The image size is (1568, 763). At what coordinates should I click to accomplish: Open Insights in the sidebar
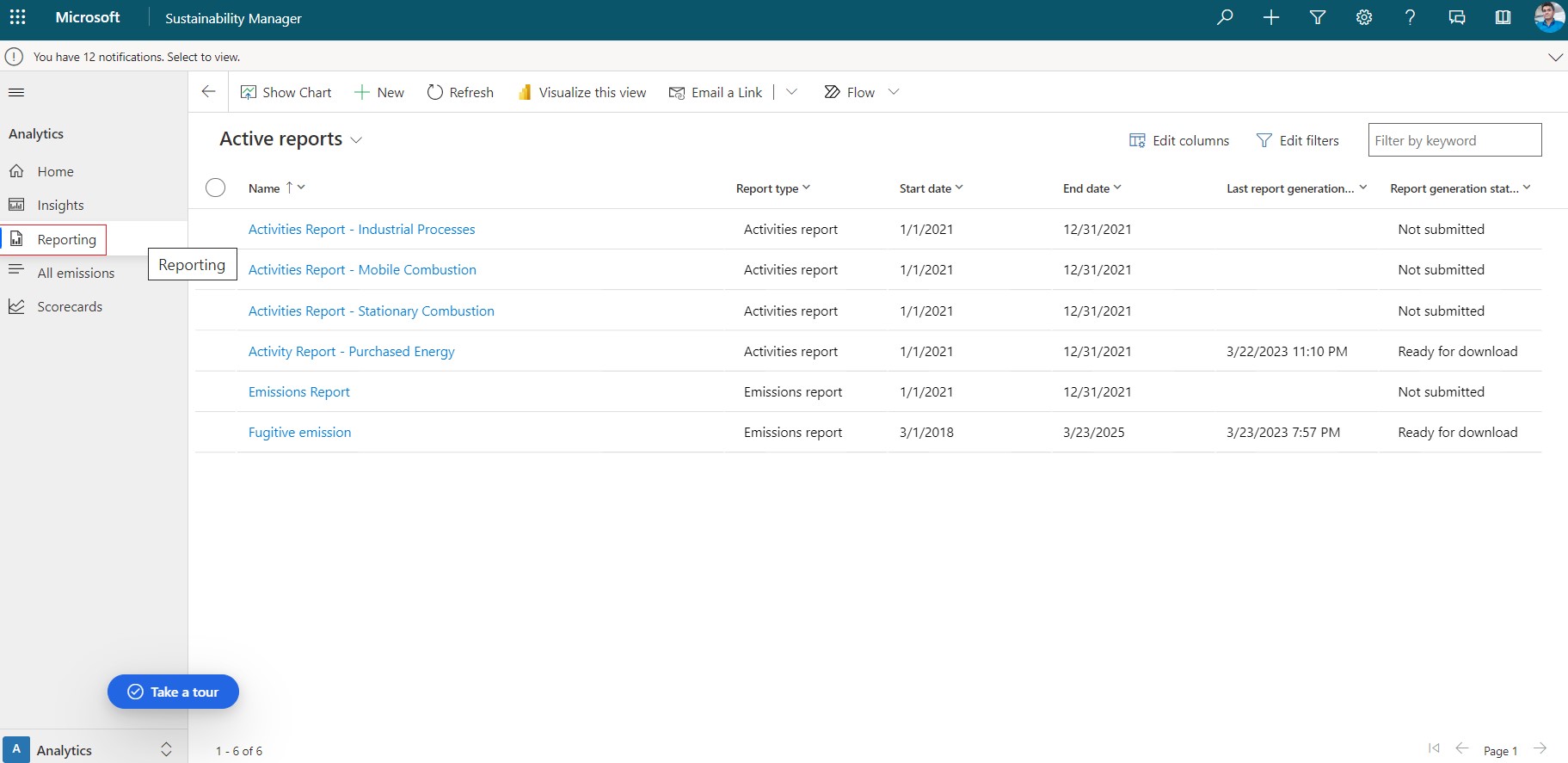[60, 205]
